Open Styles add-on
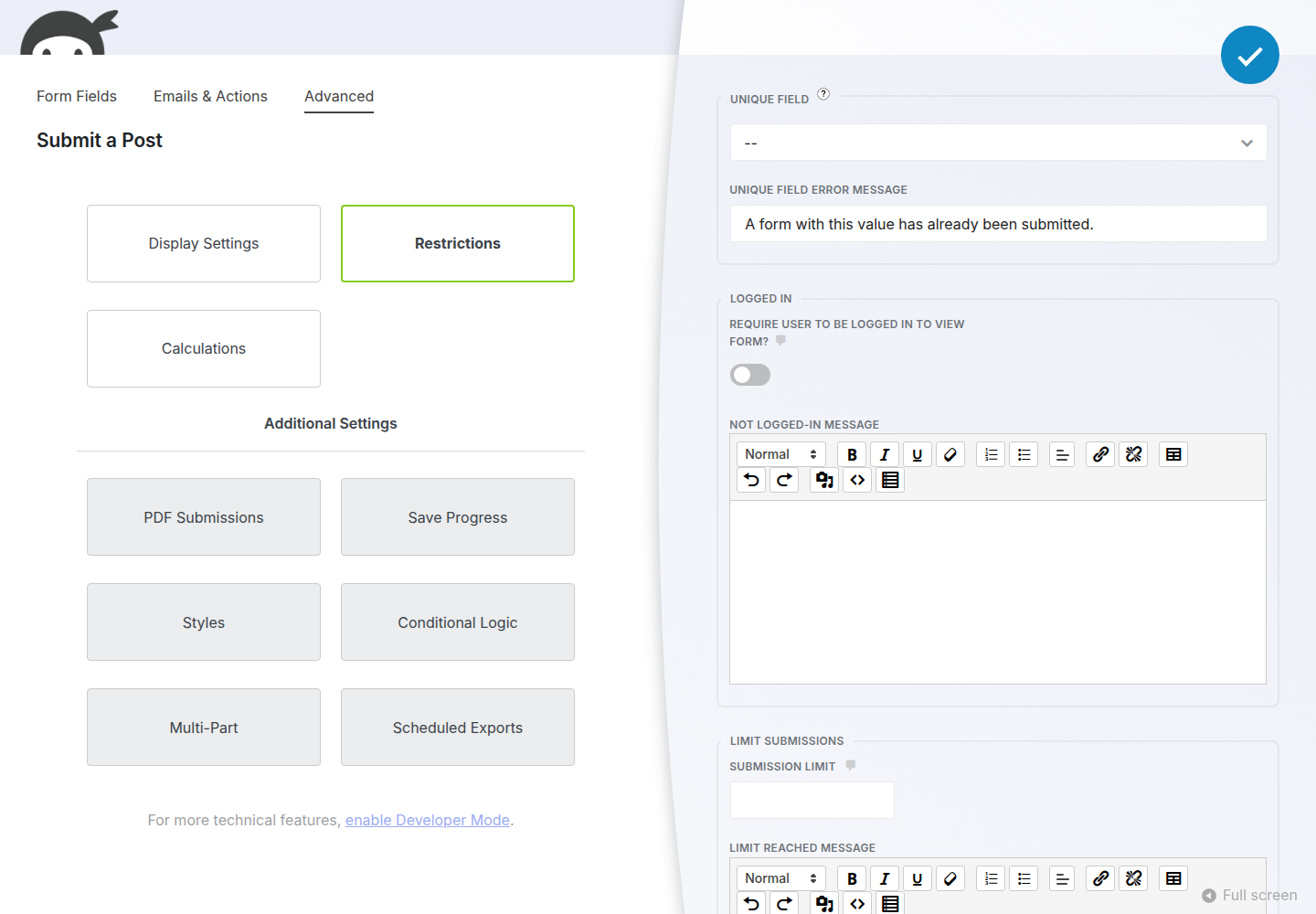The image size is (1316, 914). pyautogui.click(x=204, y=622)
